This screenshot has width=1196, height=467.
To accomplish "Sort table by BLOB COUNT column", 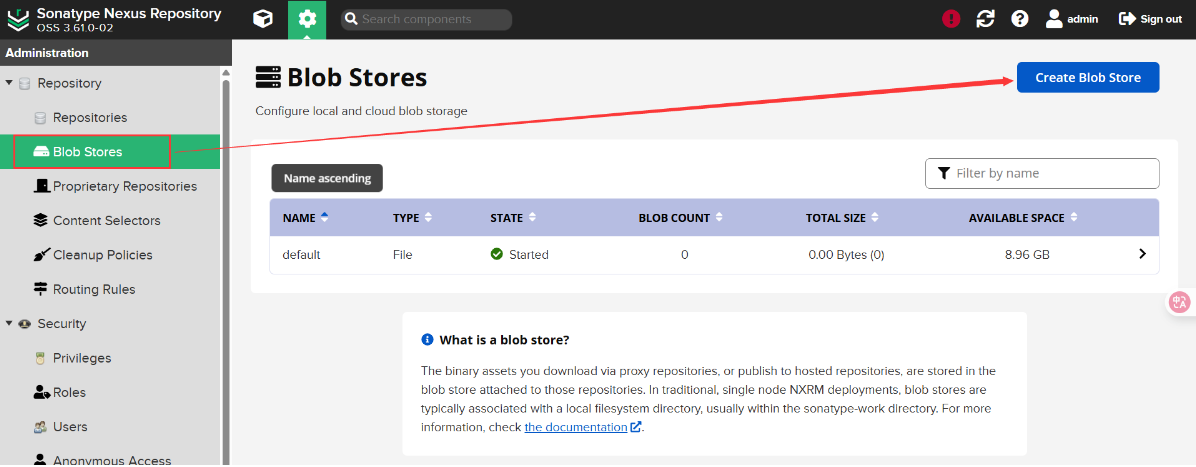I will click(680, 217).
